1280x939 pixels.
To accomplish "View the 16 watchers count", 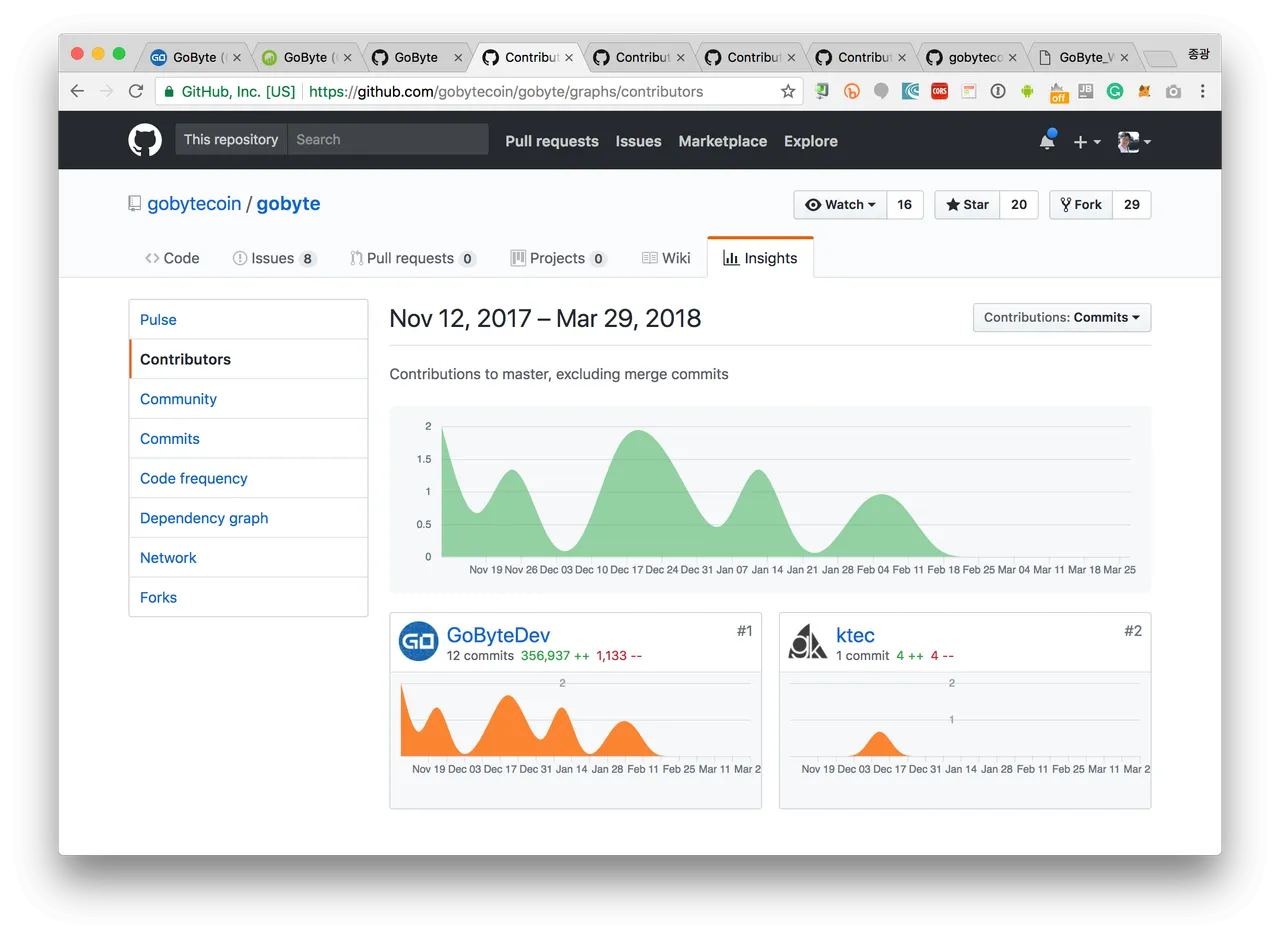I will 905,205.
